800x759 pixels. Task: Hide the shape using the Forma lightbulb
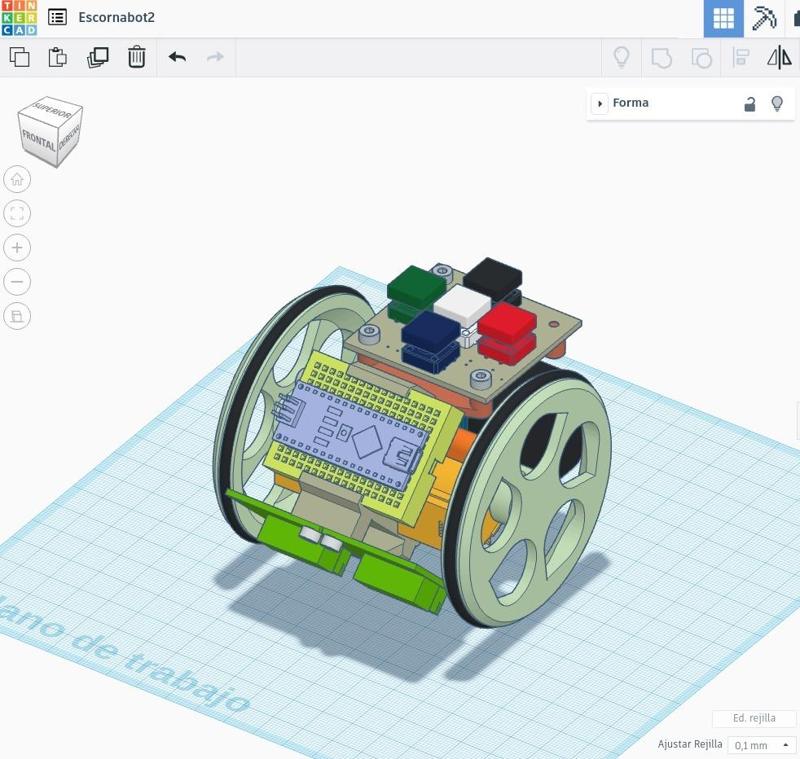pyautogui.click(x=777, y=104)
